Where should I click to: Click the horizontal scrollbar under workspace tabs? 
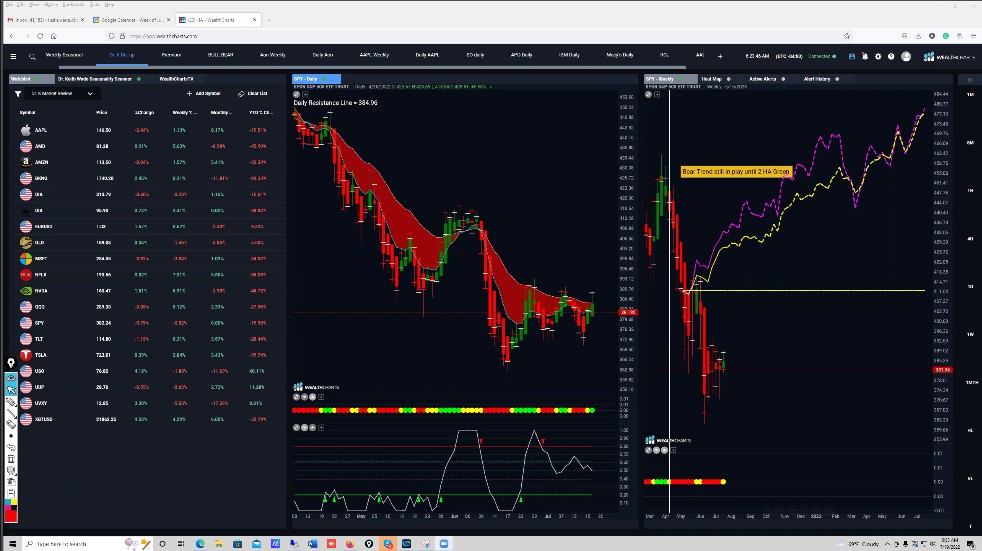(373, 66)
